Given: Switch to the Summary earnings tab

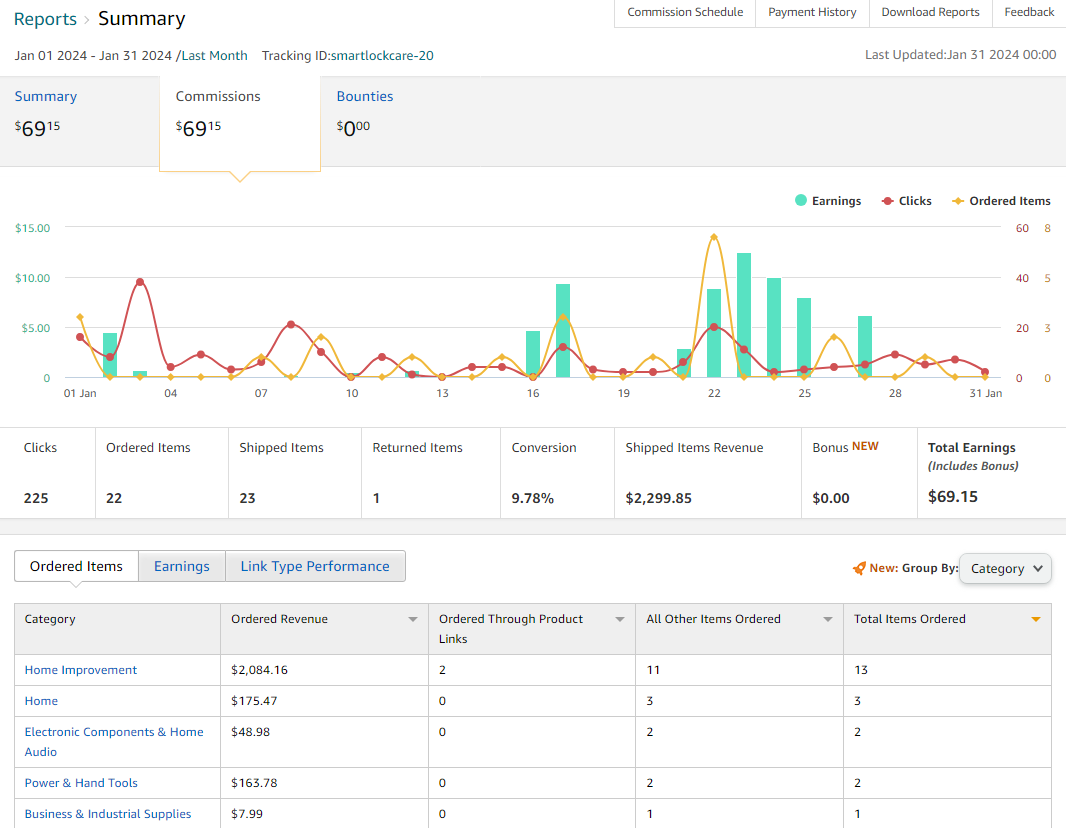Looking at the screenshot, I should [80, 121].
